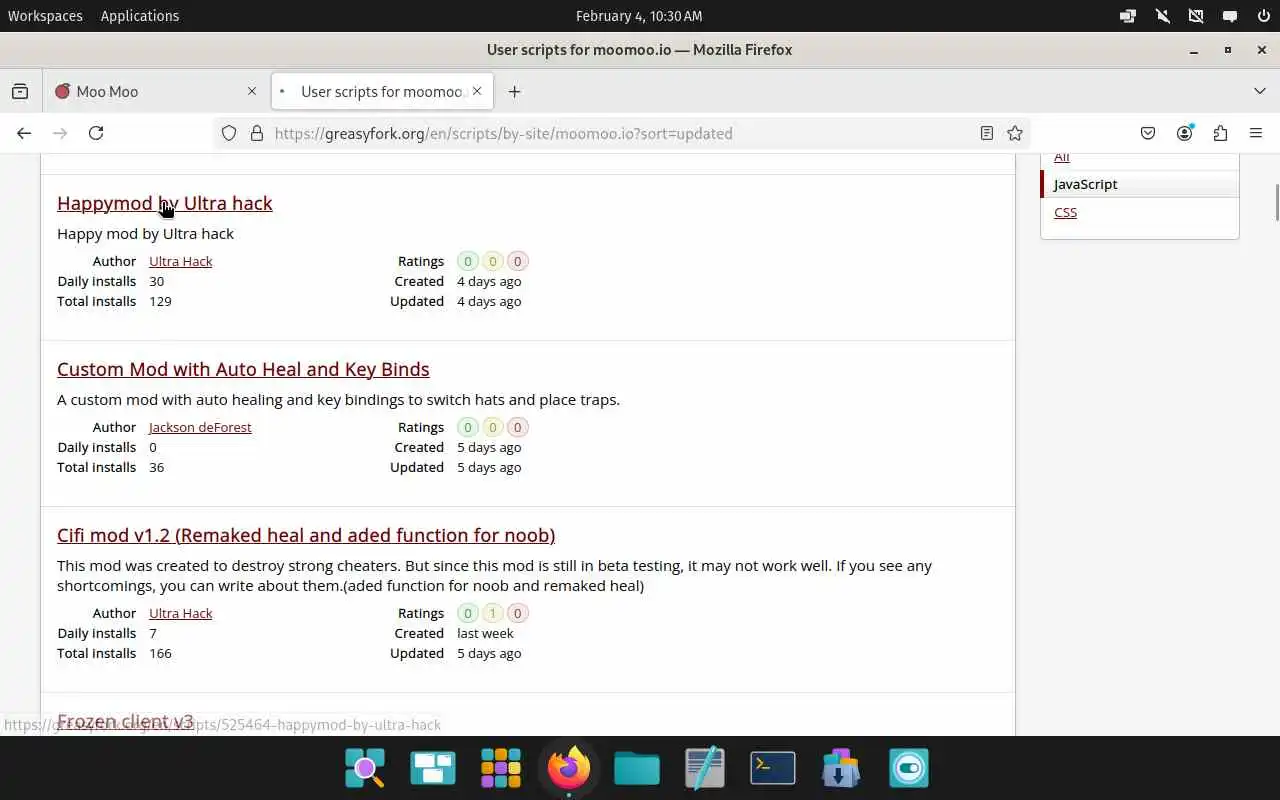Click the Cifi mod 'last week' created date

(485, 633)
